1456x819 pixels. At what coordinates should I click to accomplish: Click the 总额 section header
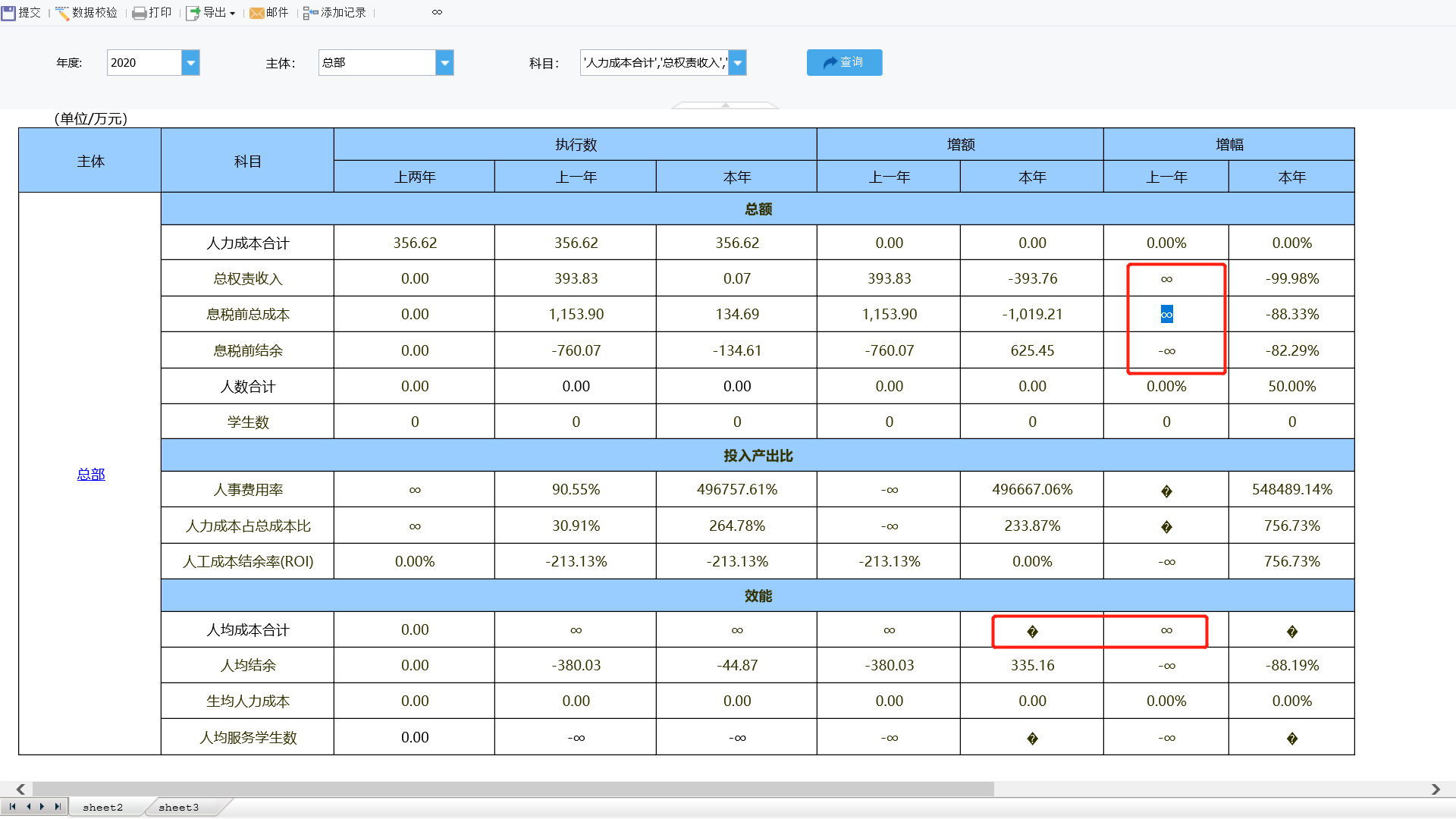tap(758, 209)
